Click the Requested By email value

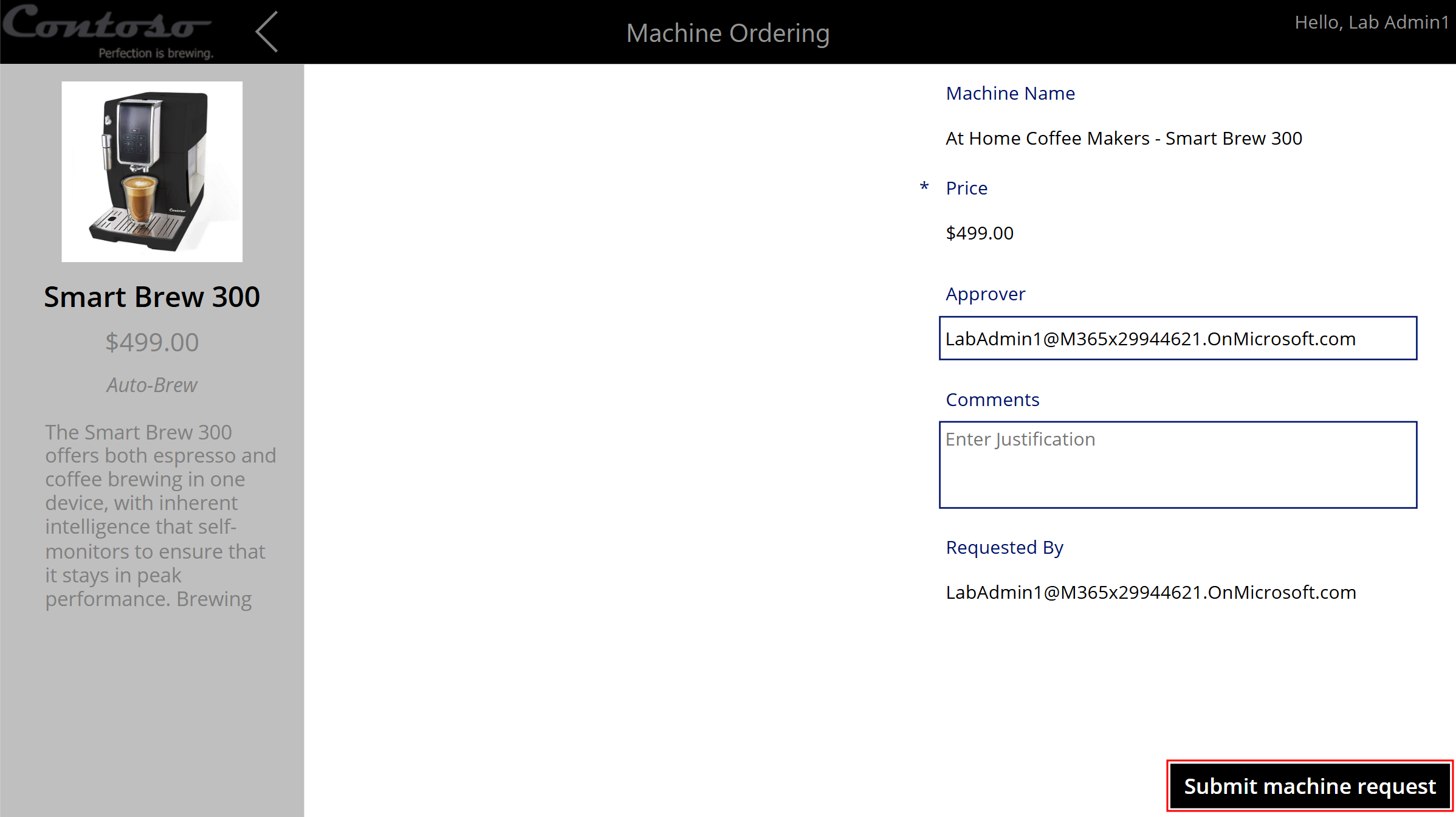point(1150,593)
